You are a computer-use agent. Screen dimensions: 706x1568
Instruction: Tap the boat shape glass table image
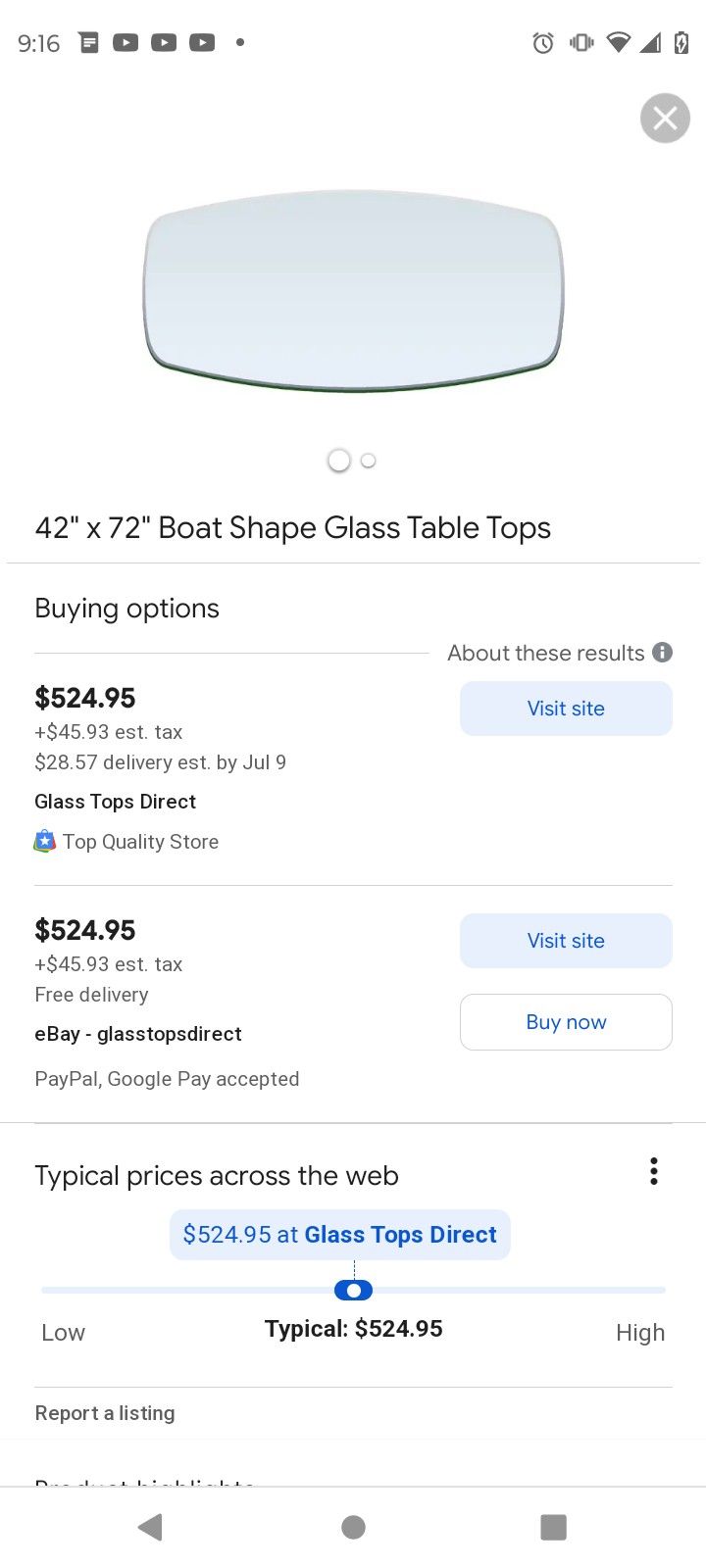pyautogui.click(x=353, y=291)
